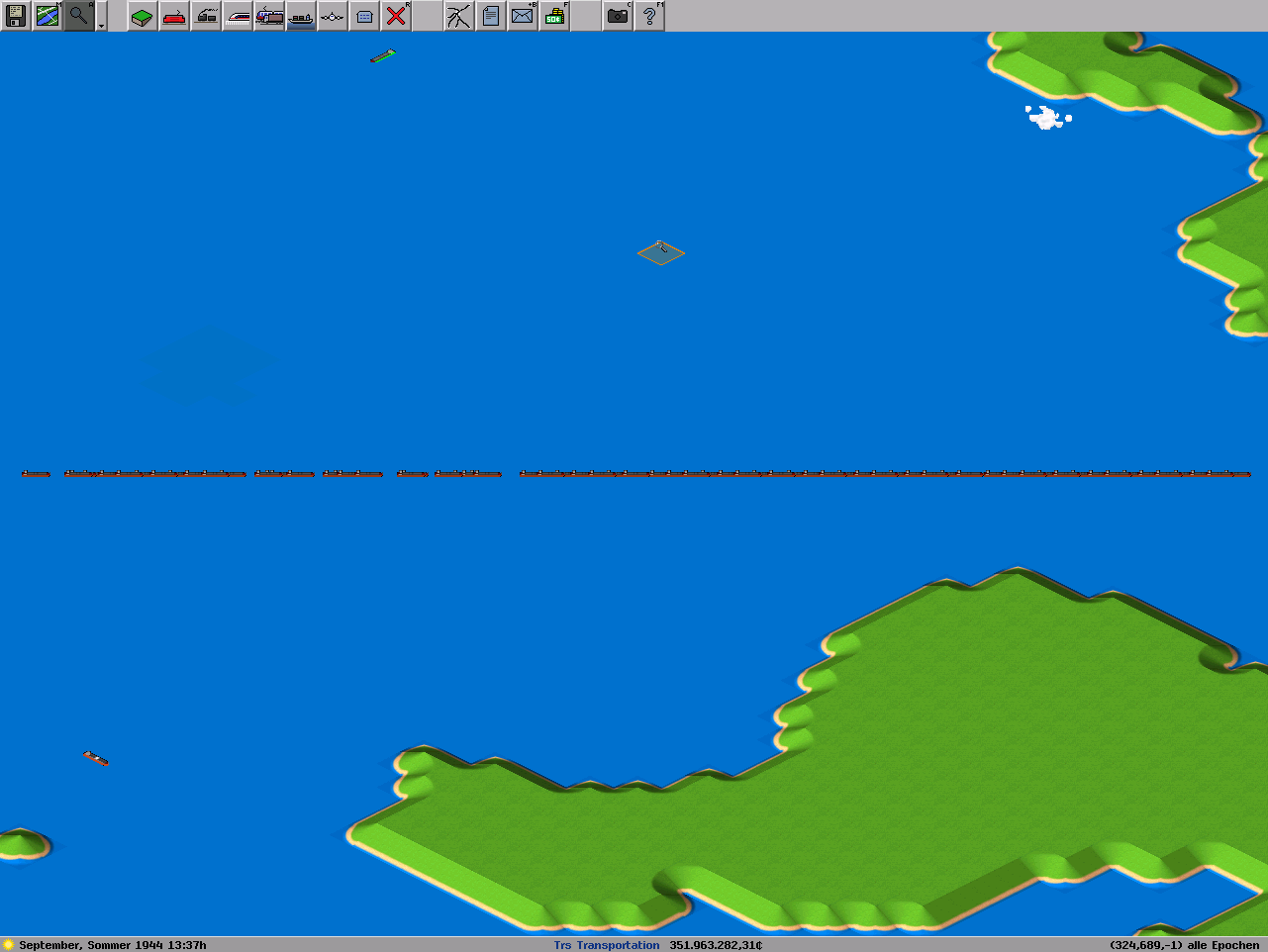Select the red X removal tool
Screen dimensions: 1268x952
(396, 16)
